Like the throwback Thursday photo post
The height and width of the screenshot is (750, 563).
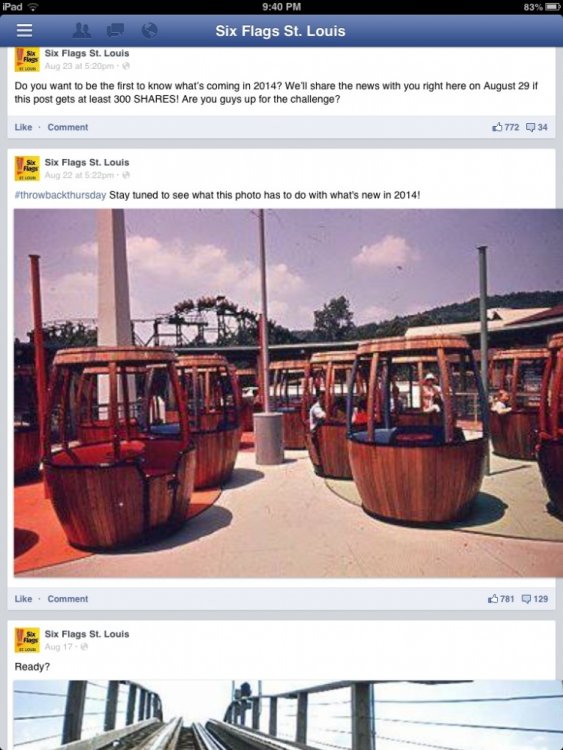coord(23,599)
